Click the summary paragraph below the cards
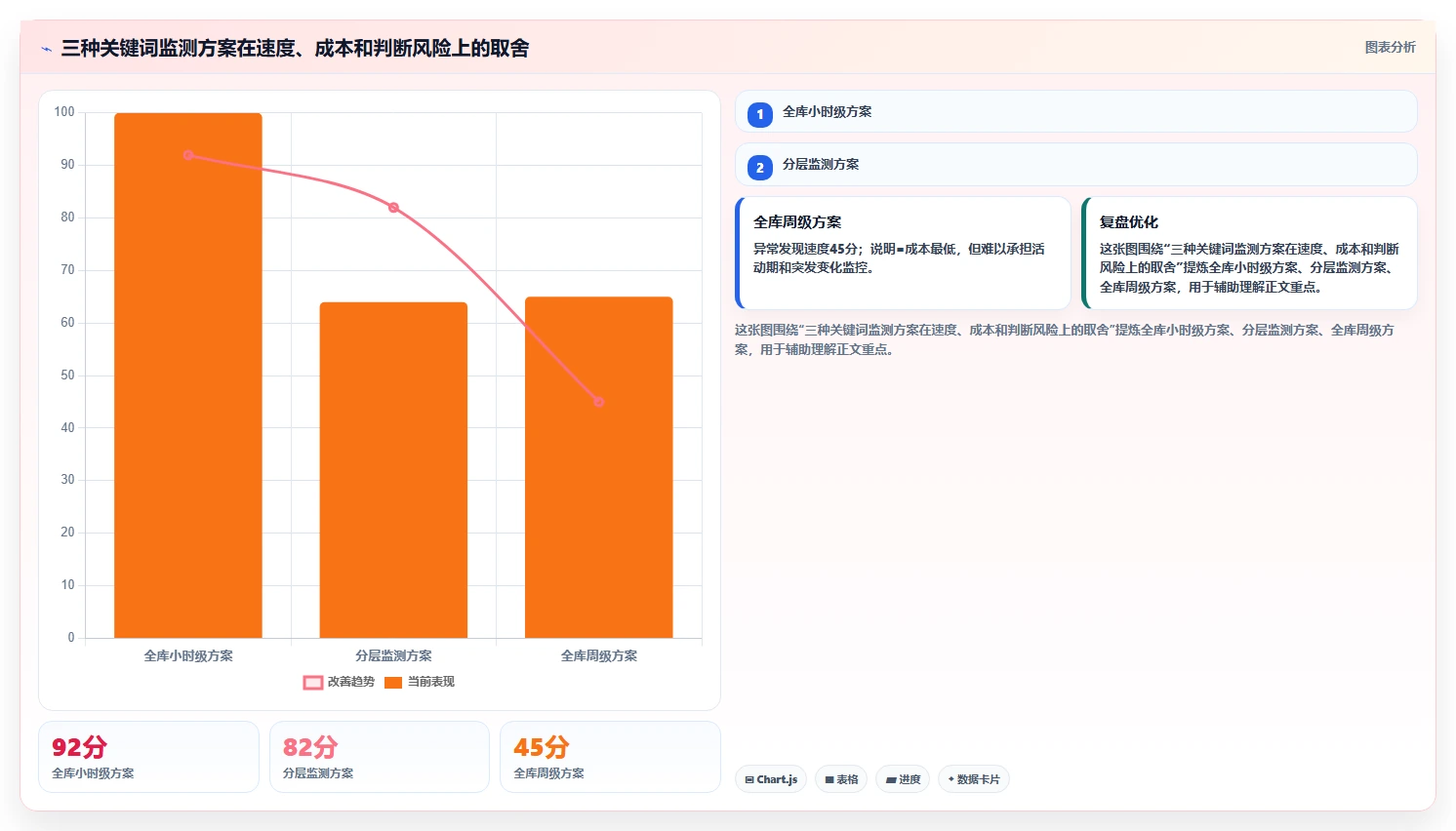Image resolution: width=1456 pixels, height=831 pixels. coord(1065,339)
